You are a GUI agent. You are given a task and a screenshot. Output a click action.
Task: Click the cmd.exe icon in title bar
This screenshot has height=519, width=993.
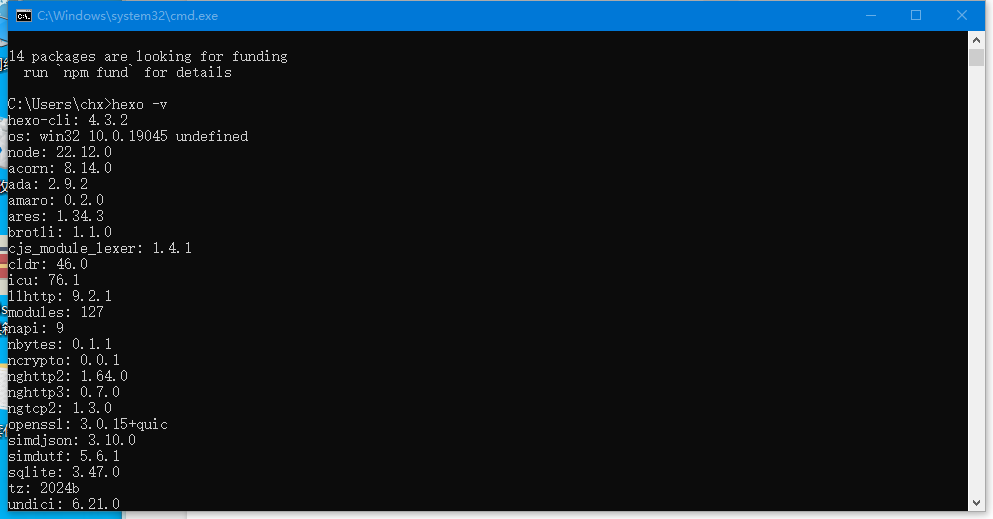point(23,16)
